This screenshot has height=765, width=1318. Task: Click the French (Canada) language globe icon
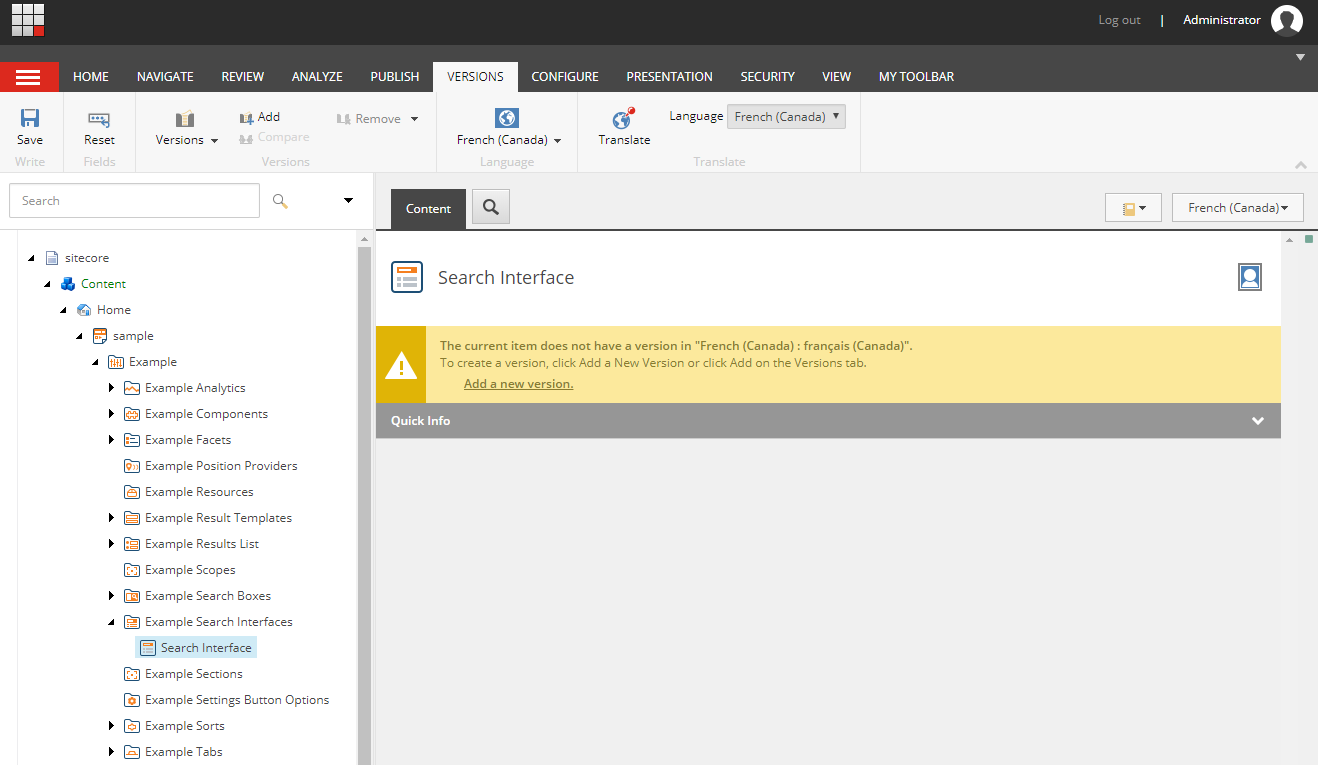506,118
